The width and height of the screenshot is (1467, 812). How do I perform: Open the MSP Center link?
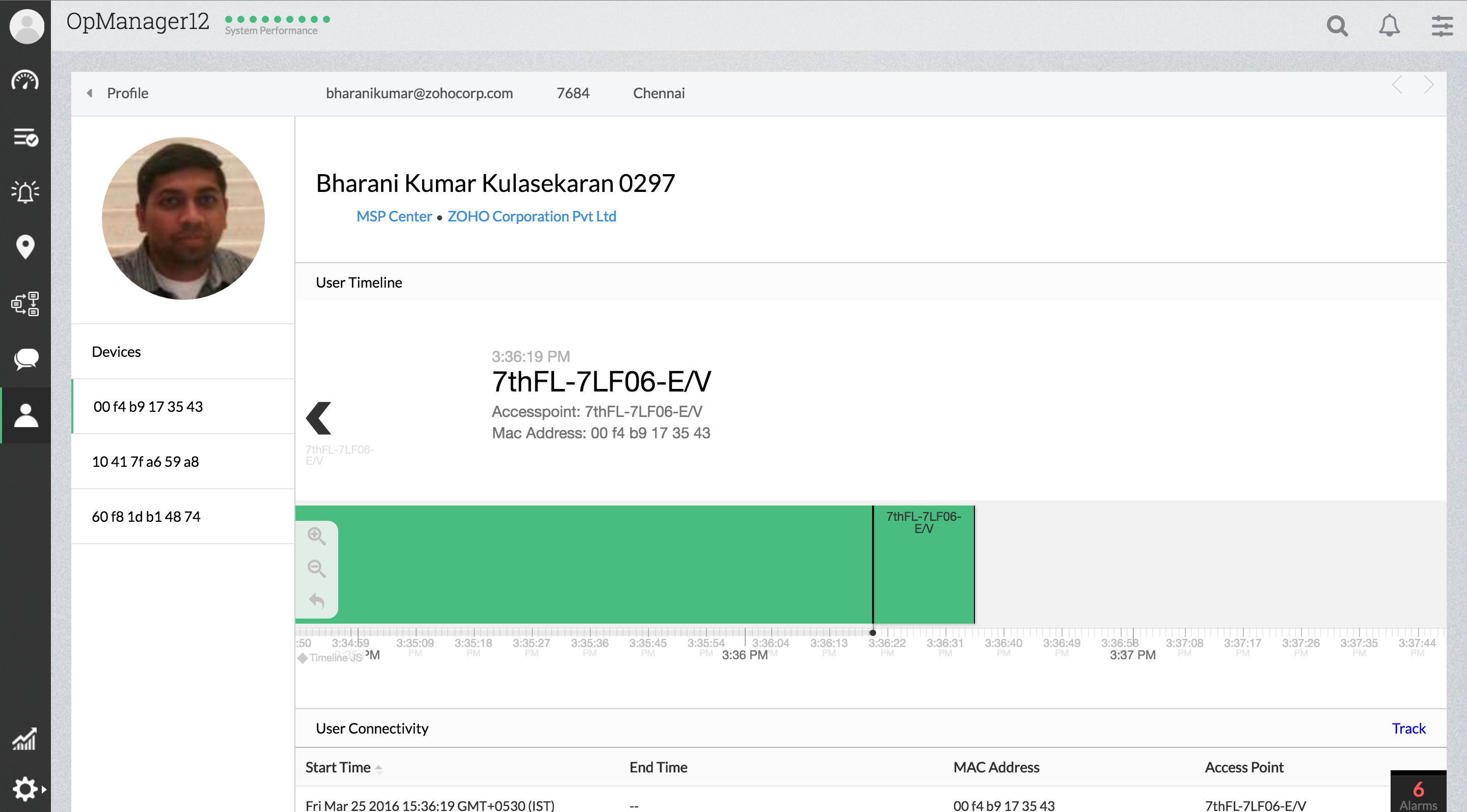(394, 216)
